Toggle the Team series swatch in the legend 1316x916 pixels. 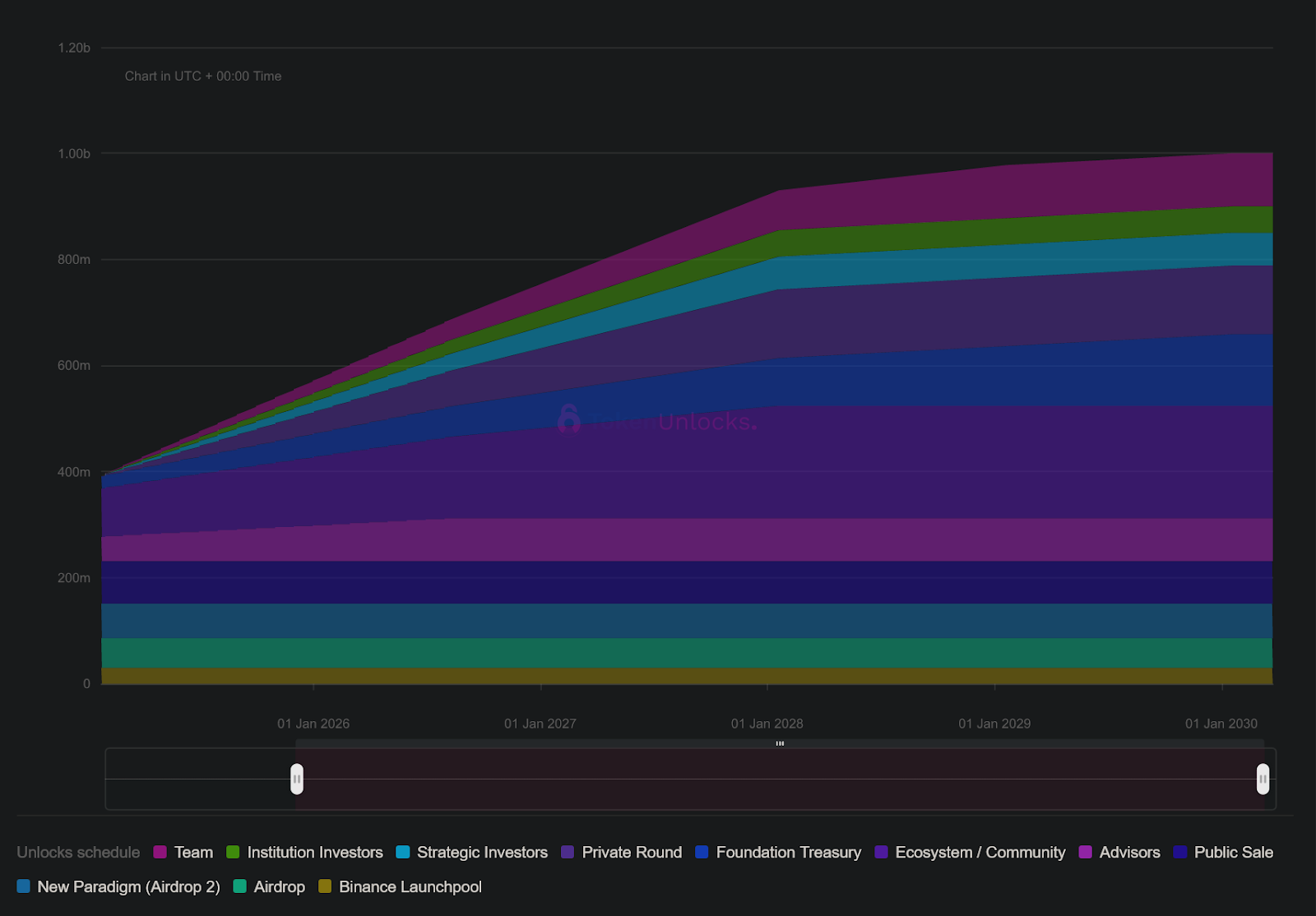(160, 853)
